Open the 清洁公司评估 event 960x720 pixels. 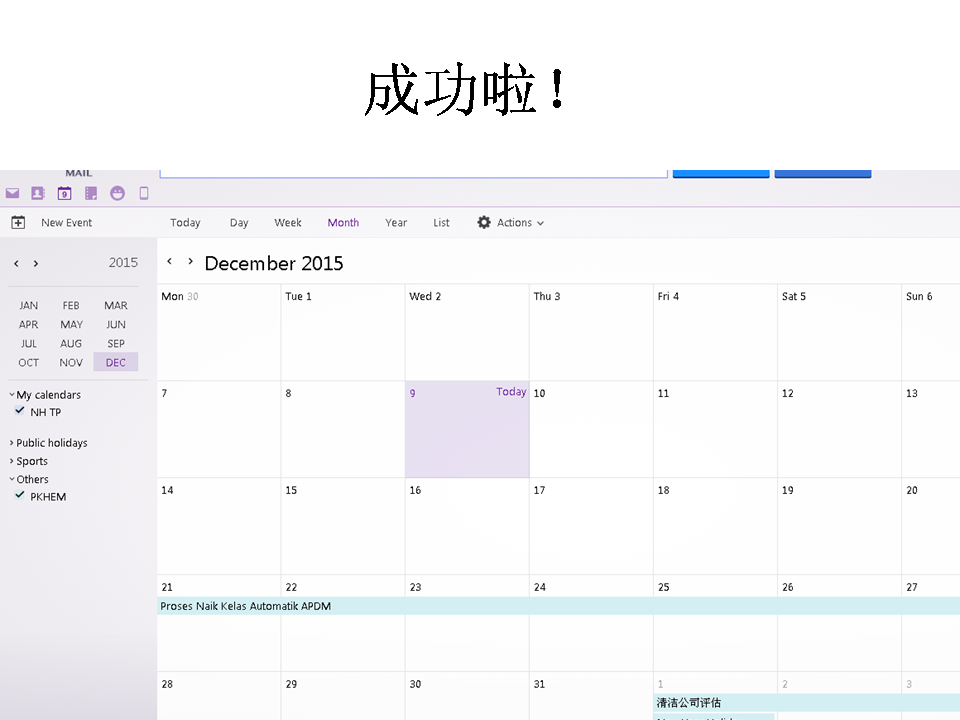pos(807,703)
